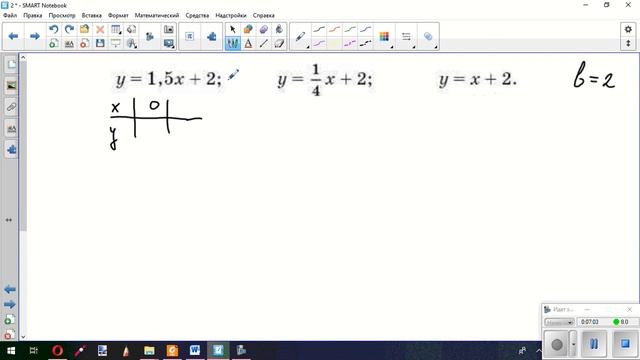
Task: Open the color palette dropdown
Action: click(384, 36)
